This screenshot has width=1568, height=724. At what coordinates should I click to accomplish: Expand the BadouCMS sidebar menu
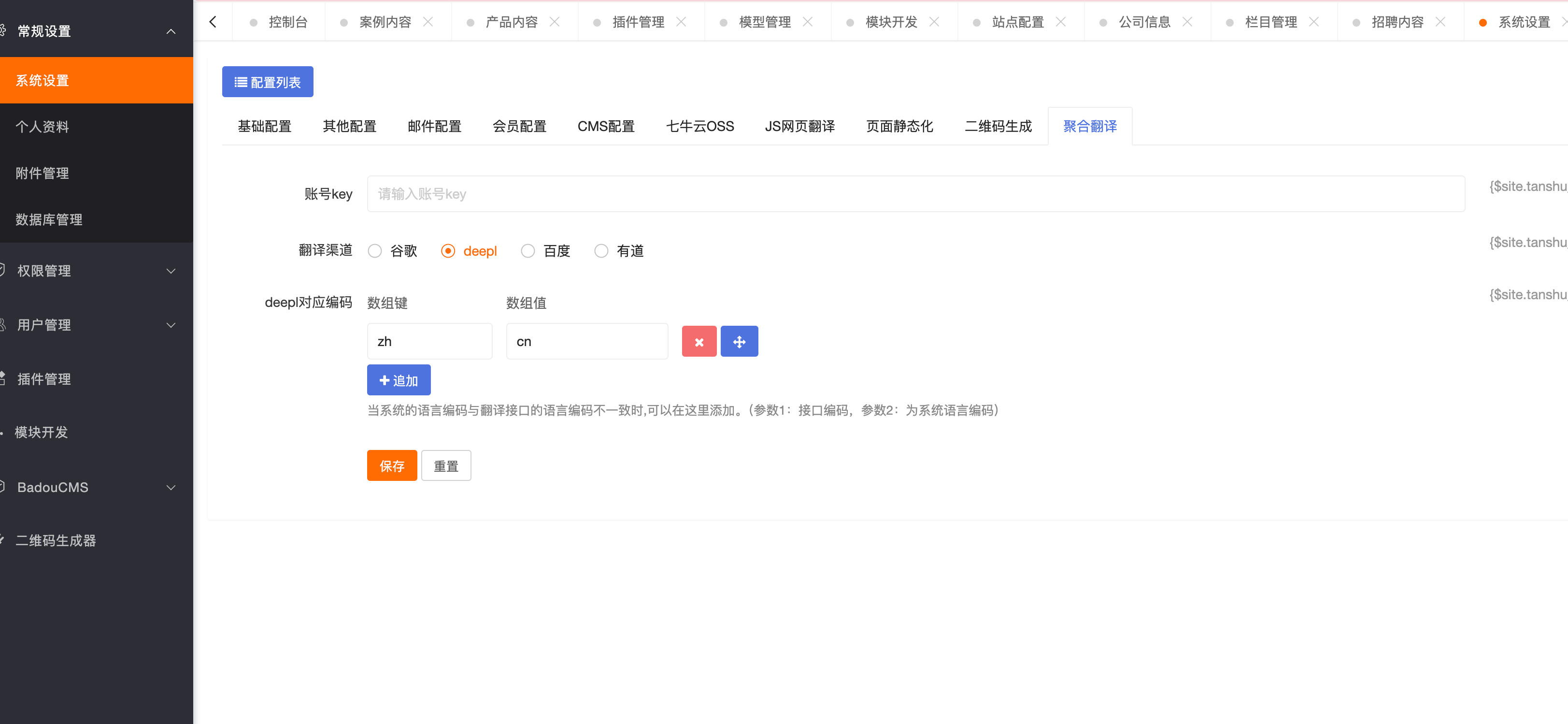pos(51,487)
